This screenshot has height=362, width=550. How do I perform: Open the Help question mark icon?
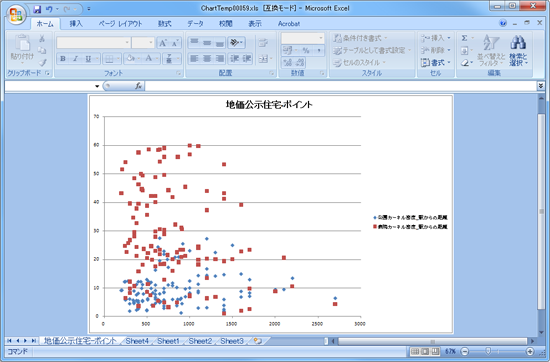(x=503, y=23)
